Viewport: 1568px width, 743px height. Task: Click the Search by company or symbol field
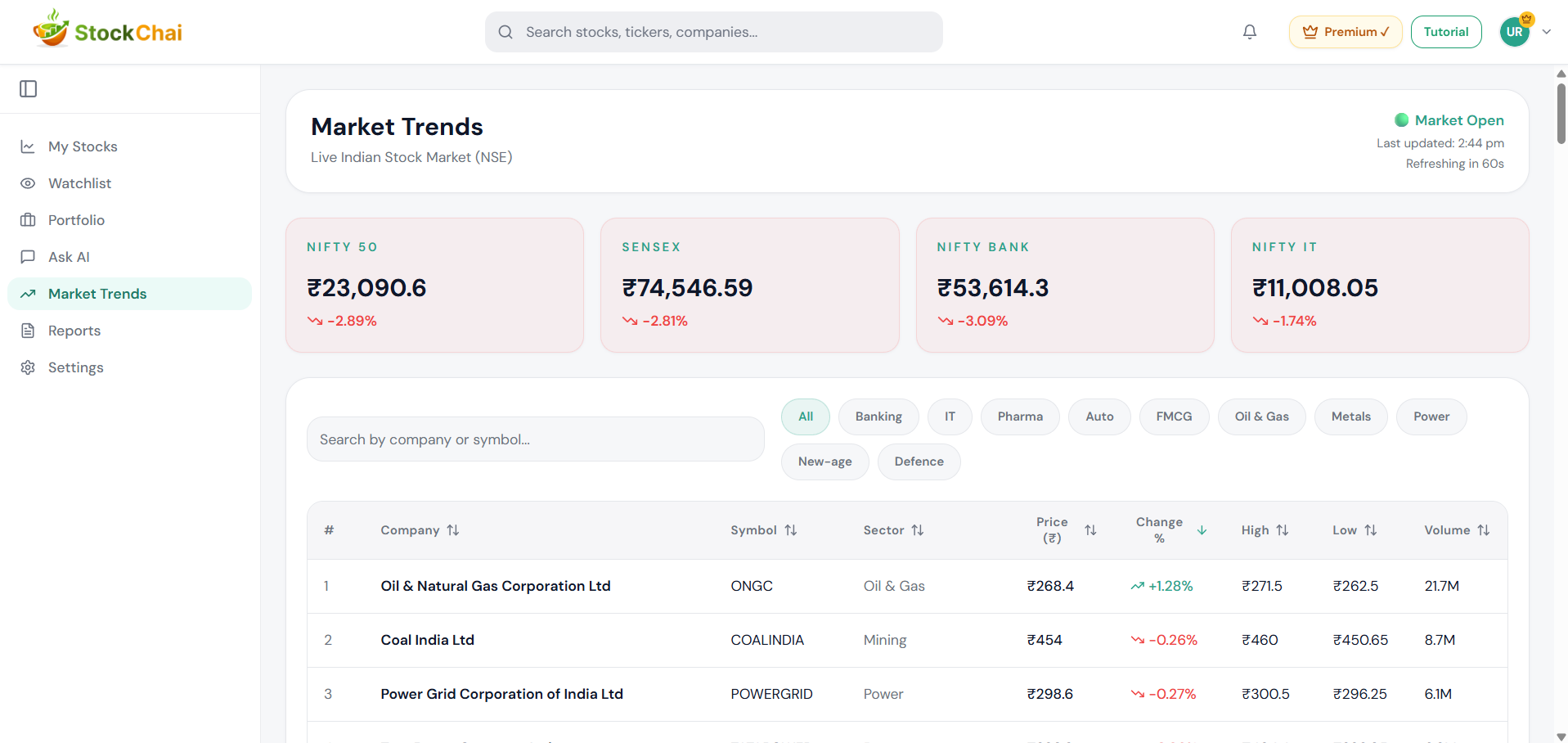tap(536, 439)
